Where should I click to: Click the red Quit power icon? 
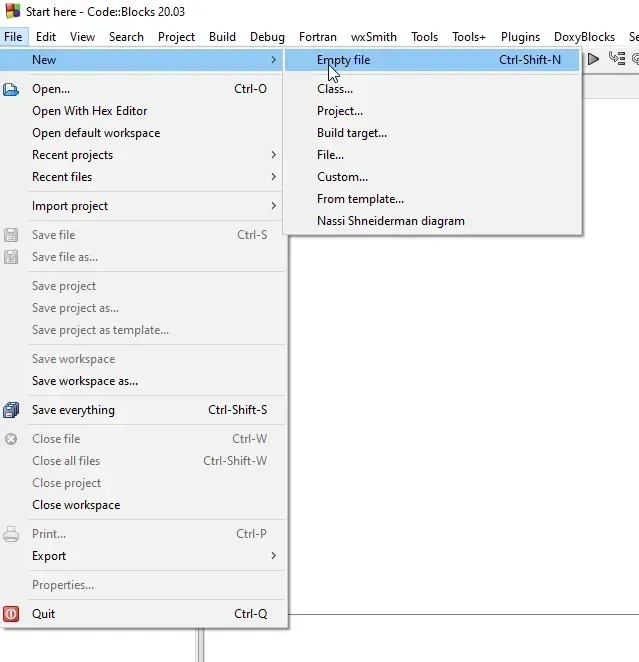coord(11,614)
